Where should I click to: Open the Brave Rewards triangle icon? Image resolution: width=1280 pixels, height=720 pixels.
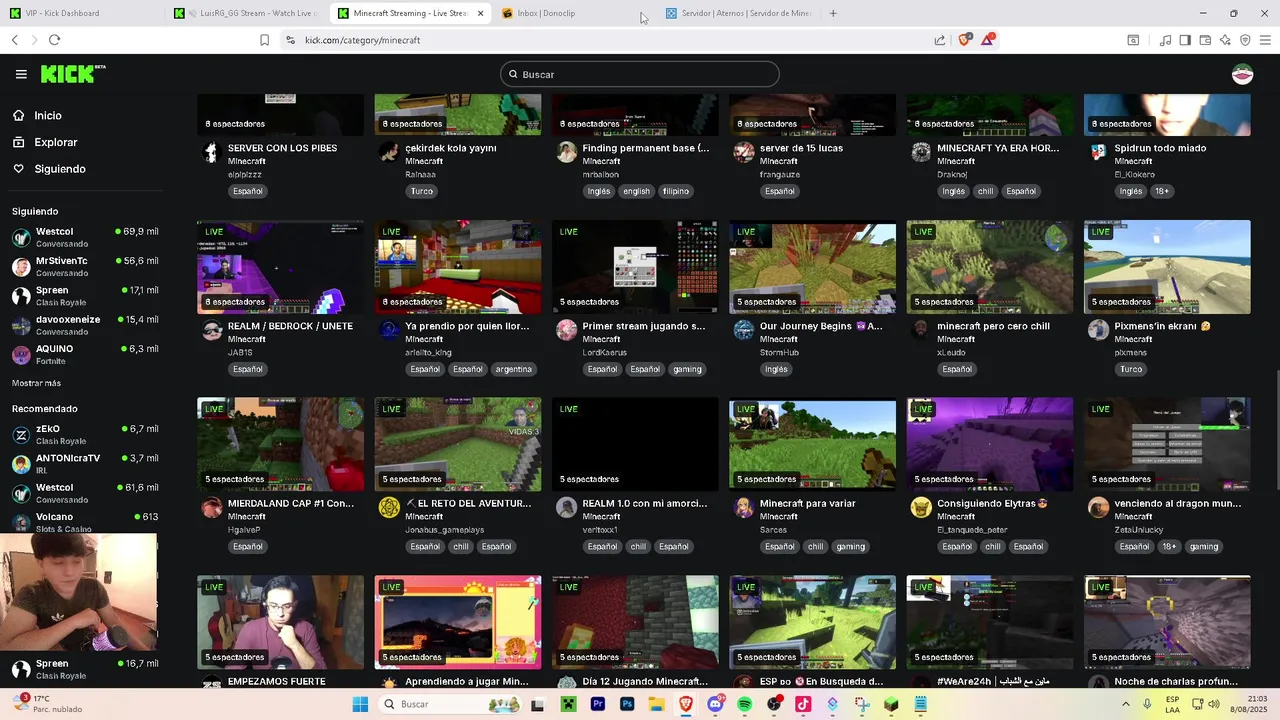[x=988, y=40]
